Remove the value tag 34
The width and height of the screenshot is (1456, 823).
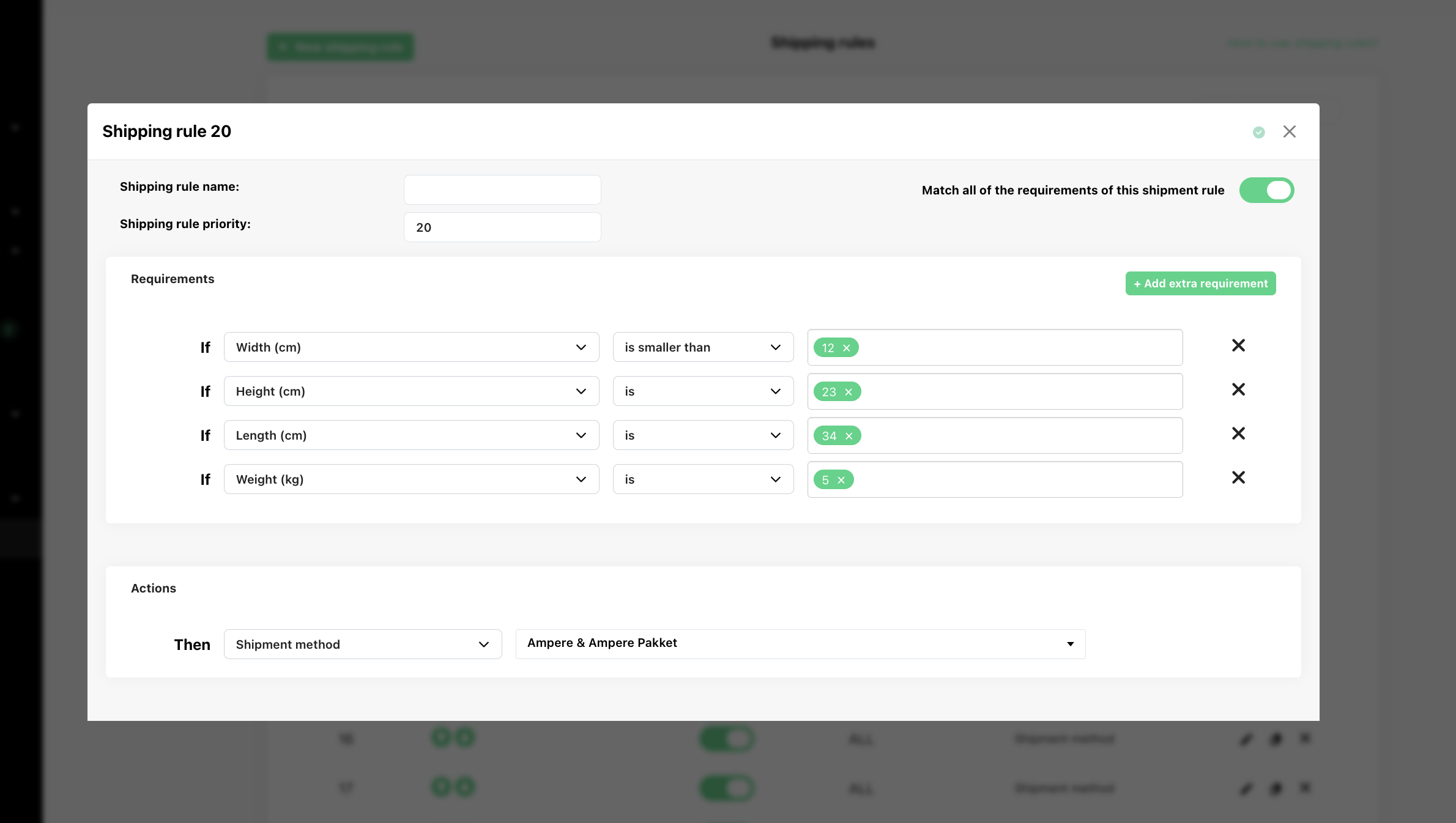tap(849, 436)
